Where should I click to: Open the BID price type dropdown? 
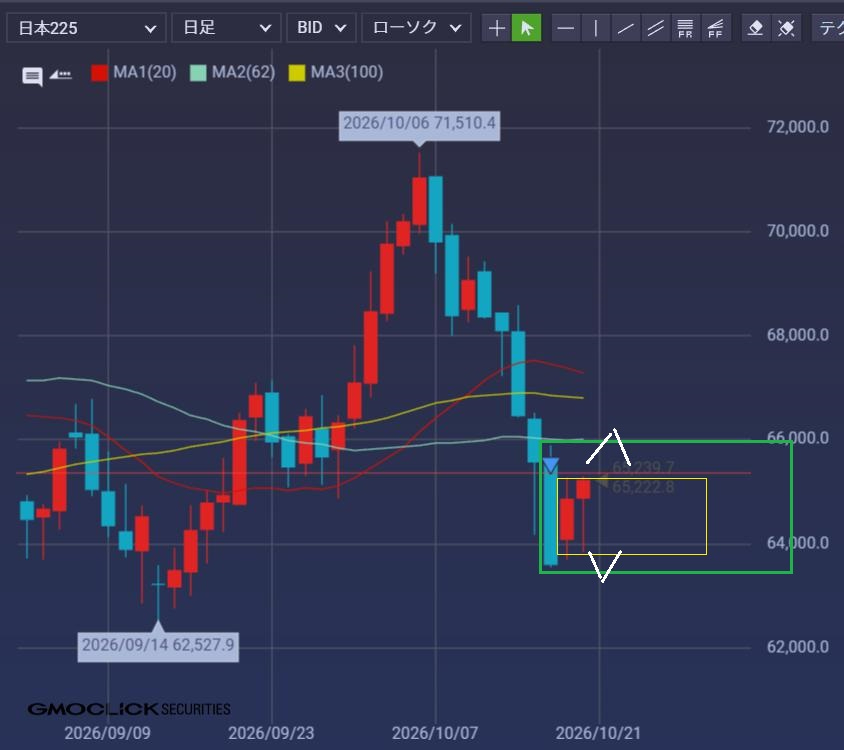coord(321,27)
